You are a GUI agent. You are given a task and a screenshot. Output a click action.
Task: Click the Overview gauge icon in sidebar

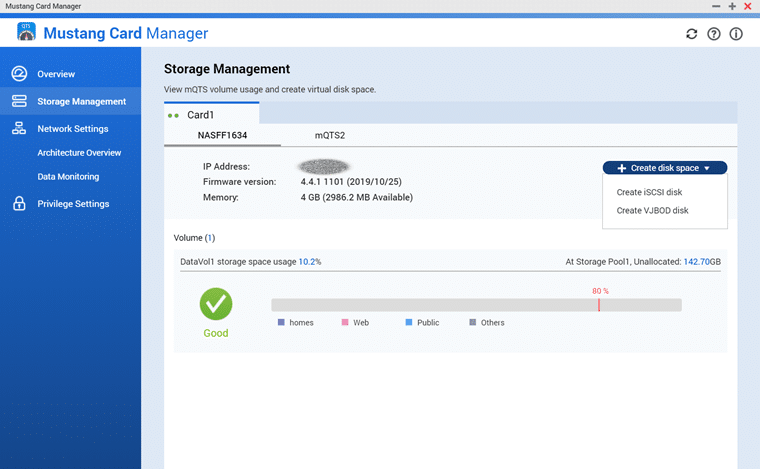pyautogui.click(x=19, y=74)
